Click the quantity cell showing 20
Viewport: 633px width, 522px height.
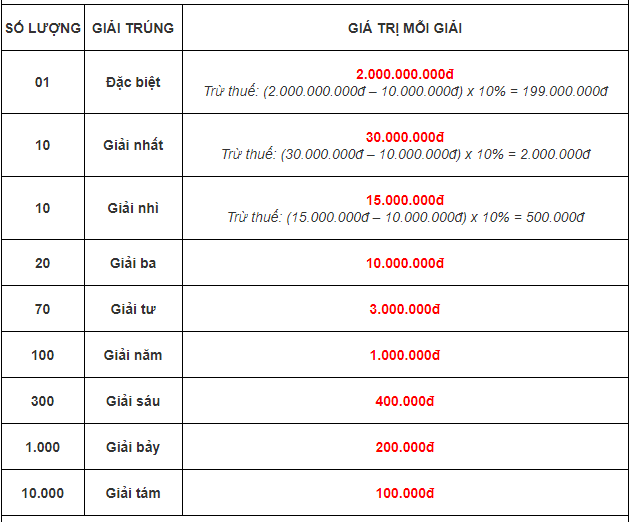pos(42,263)
